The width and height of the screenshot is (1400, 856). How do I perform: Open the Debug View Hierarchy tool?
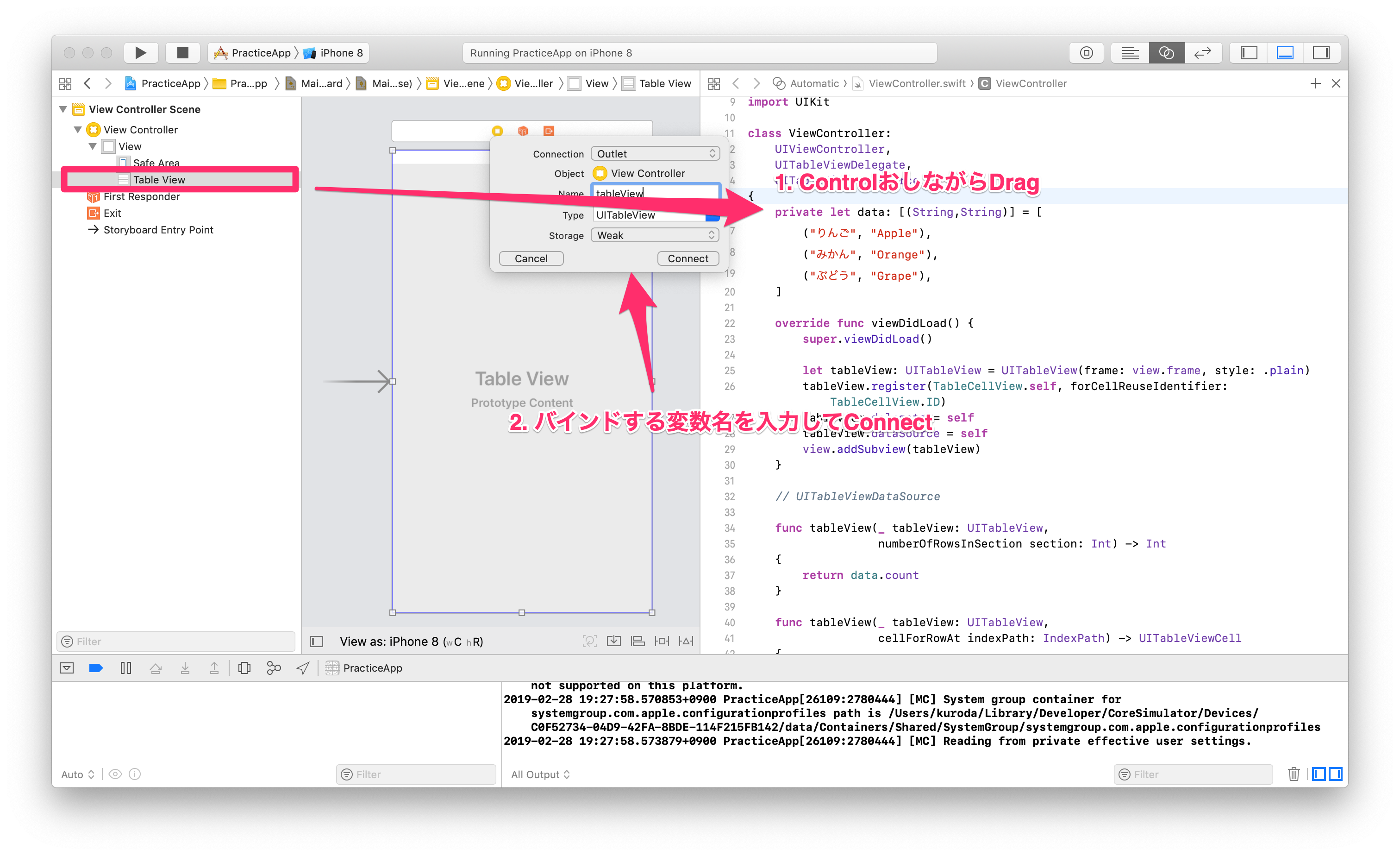click(244, 668)
